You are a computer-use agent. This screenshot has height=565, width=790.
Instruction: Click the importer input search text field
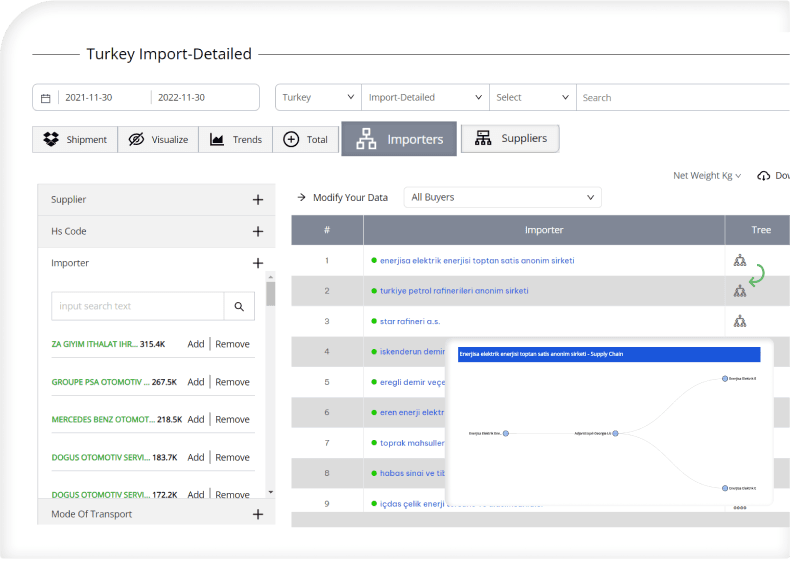tap(138, 306)
